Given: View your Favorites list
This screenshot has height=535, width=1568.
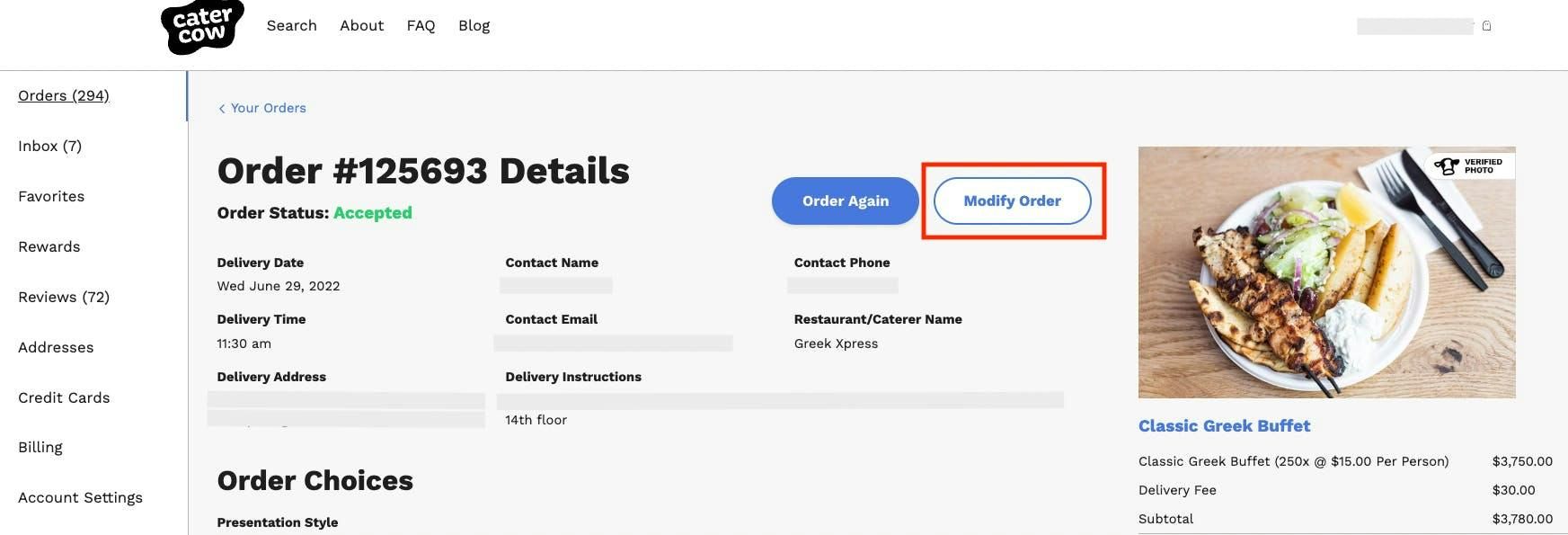Looking at the screenshot, I should click(51, 195).
